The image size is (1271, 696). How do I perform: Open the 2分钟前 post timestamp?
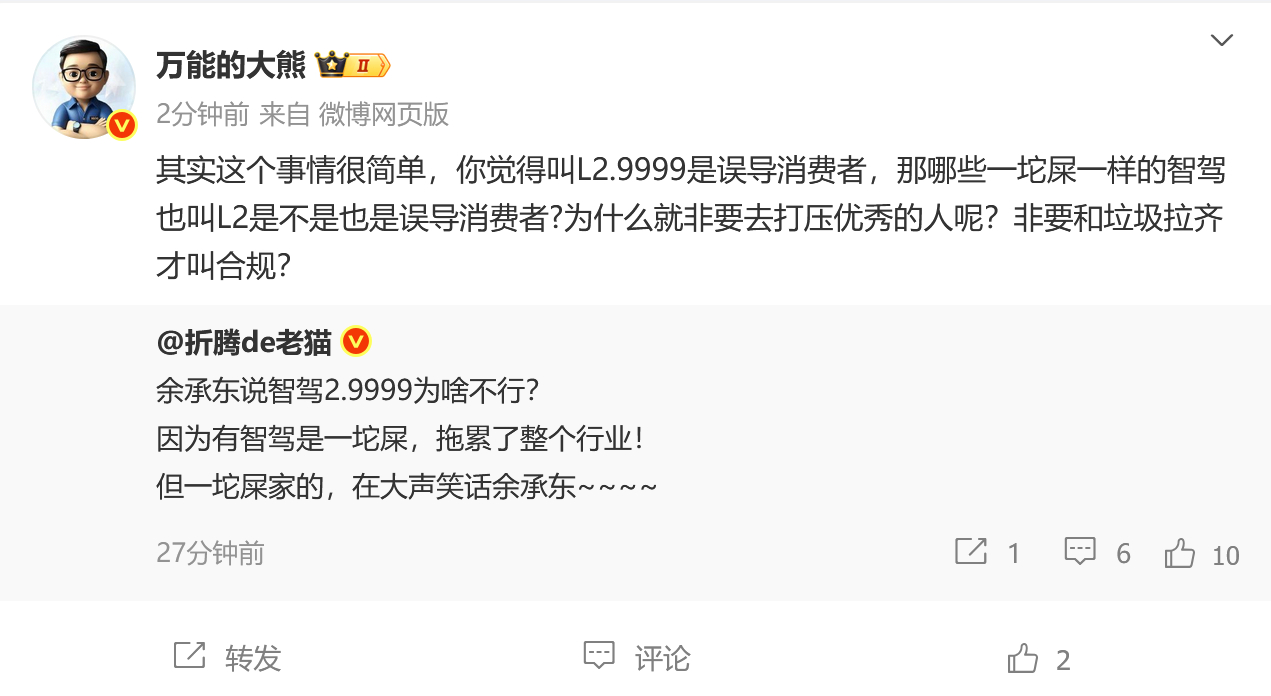[203, 114]
